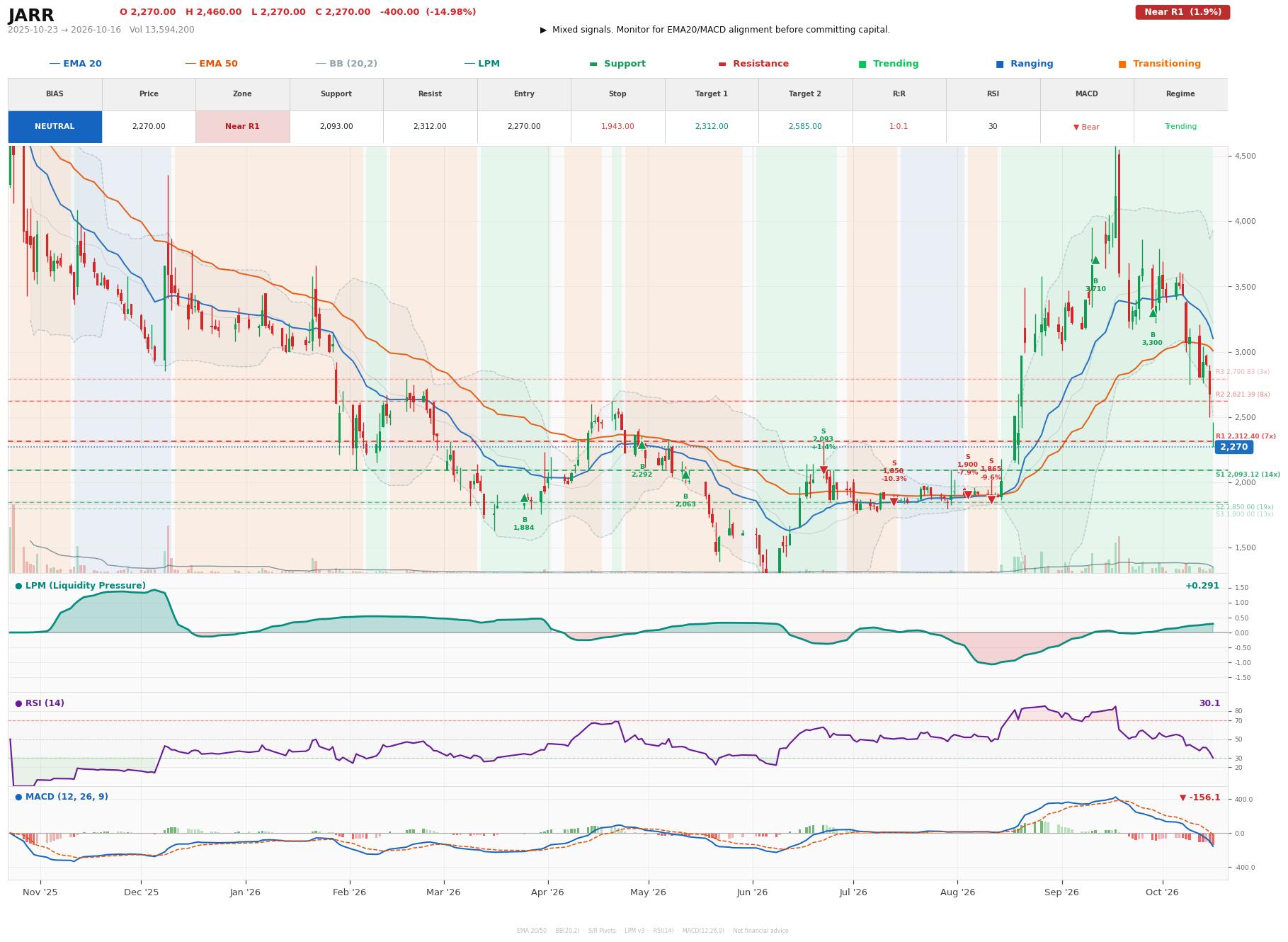Click the buy marker labeled B 2,063
This screenshot has width=1288, height=942.
pos(685,475)
